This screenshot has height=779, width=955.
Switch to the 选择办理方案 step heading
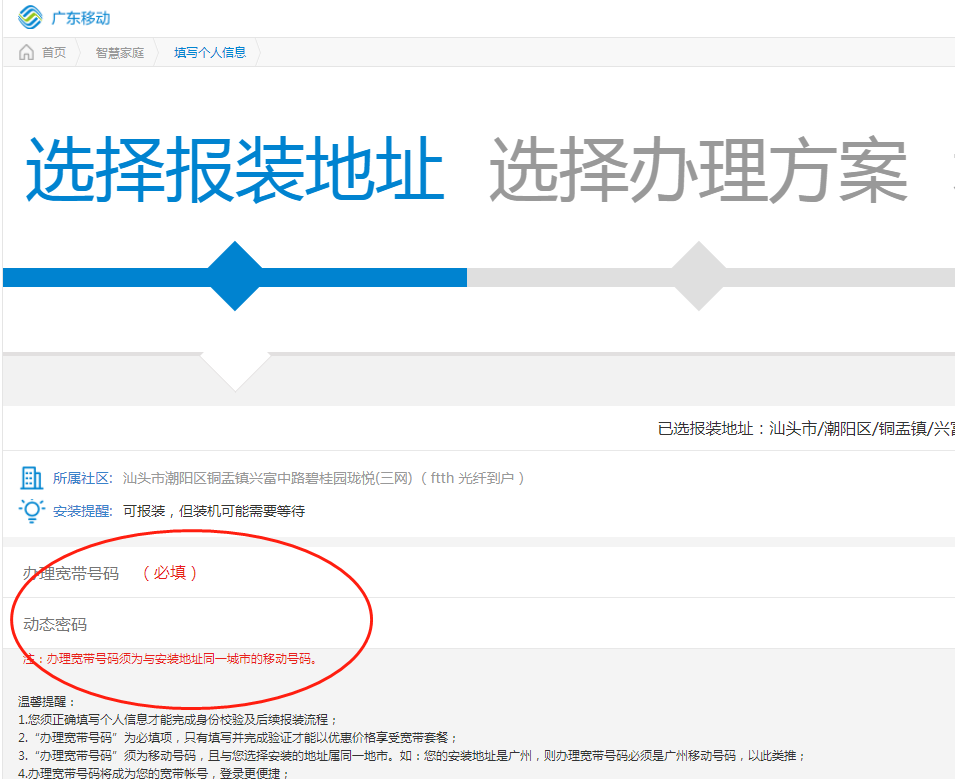click(698, 170)
